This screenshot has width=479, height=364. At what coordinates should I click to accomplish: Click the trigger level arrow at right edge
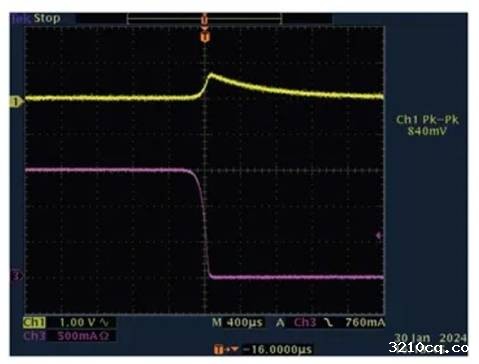pos(379,236)
